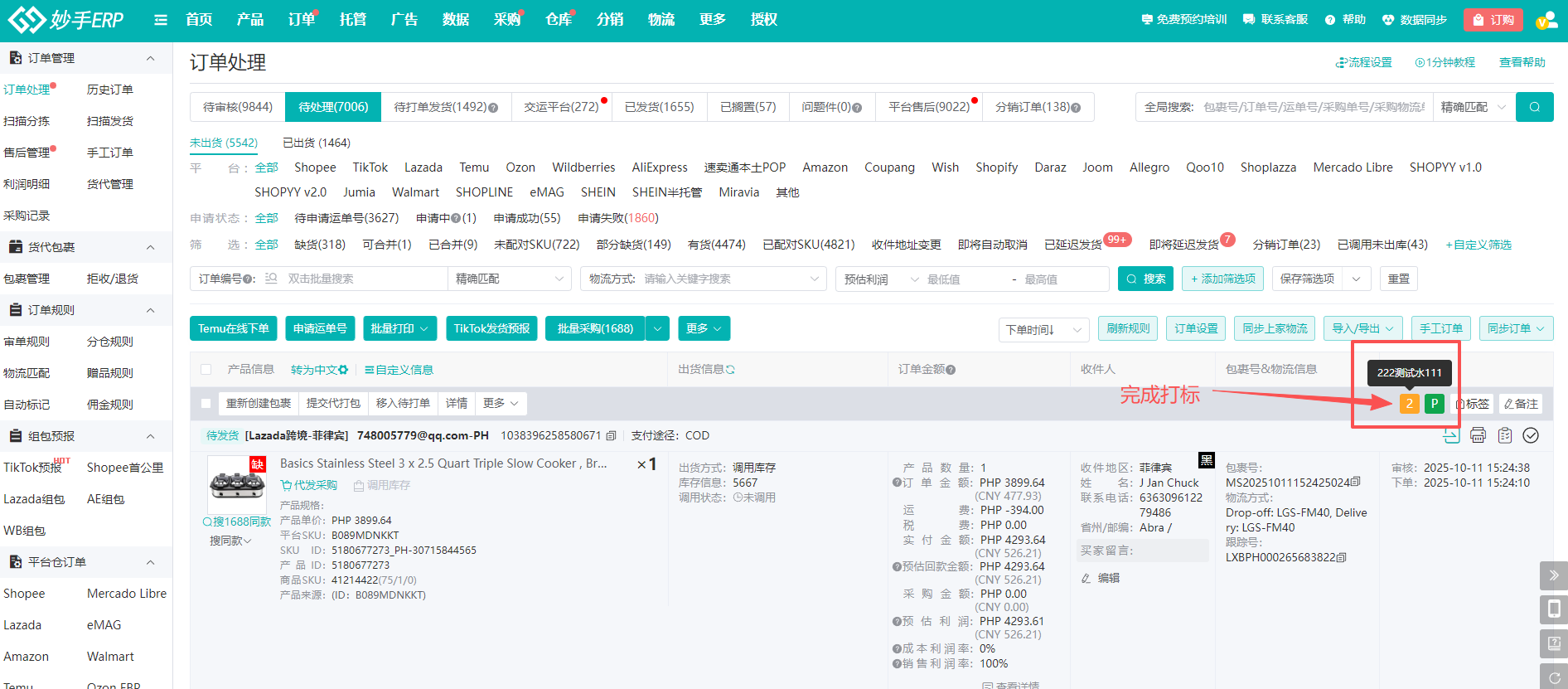Click the circled checkmark icon in order row
1568x689 pixels.
(1531, 435)
